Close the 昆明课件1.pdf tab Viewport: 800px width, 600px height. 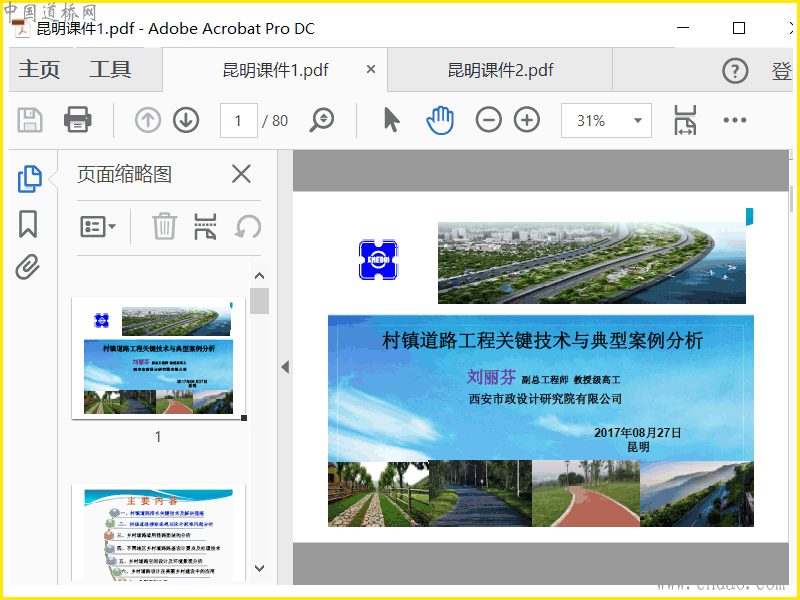(x=371, y=69)
